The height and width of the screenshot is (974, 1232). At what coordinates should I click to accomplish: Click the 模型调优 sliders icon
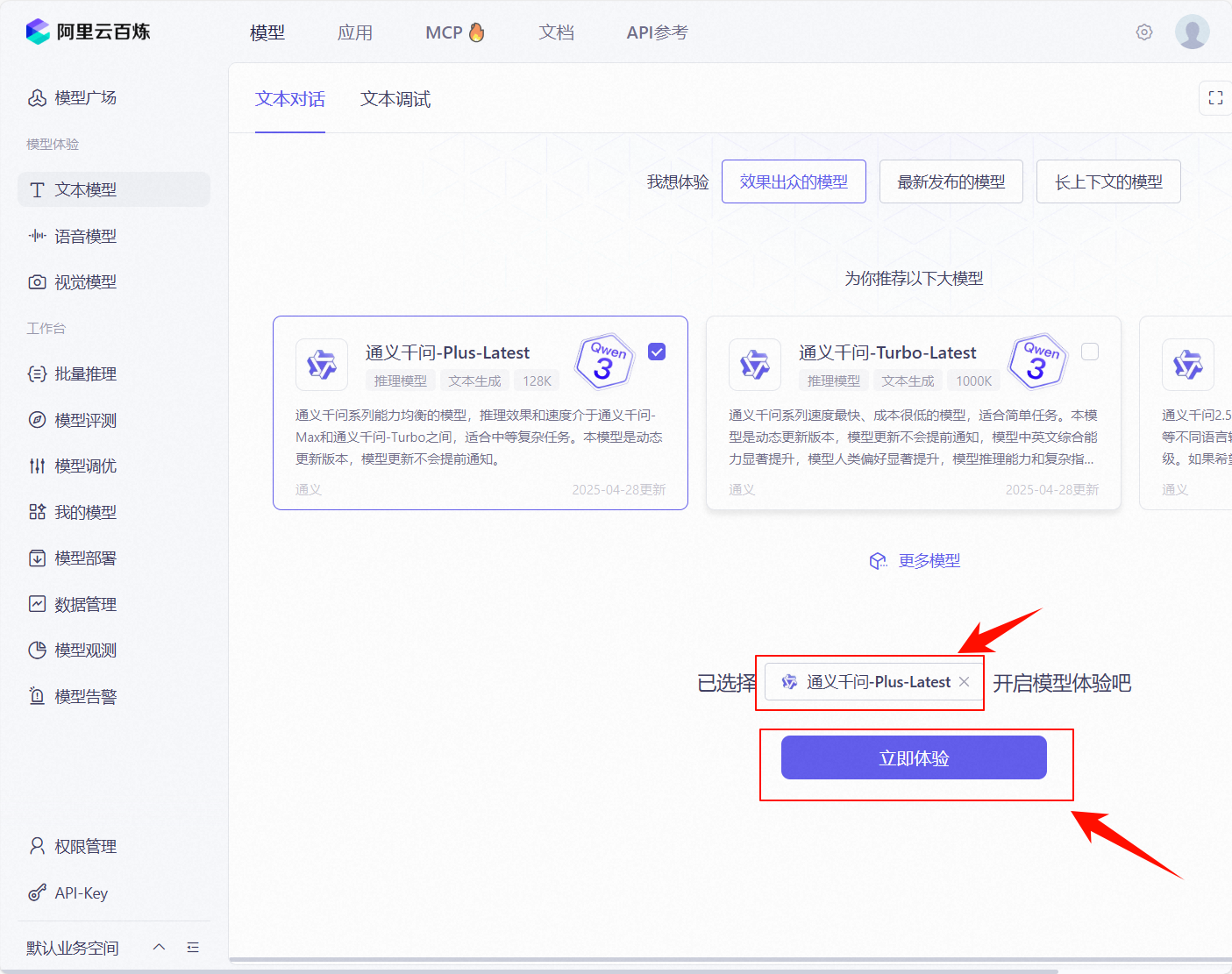tap(37, 466)
